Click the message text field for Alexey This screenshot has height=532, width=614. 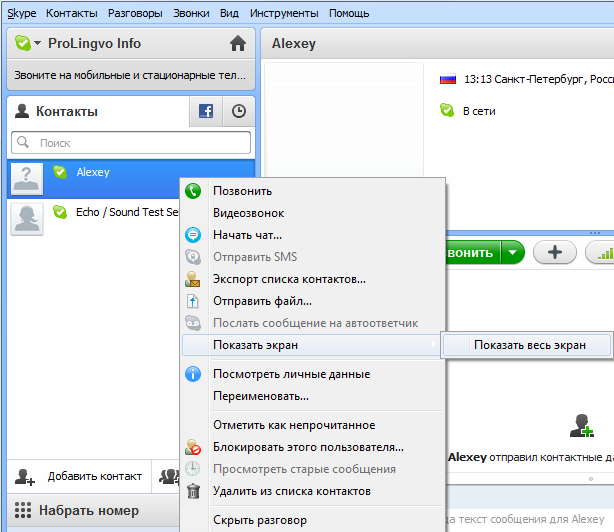click(x=529, y=519)
